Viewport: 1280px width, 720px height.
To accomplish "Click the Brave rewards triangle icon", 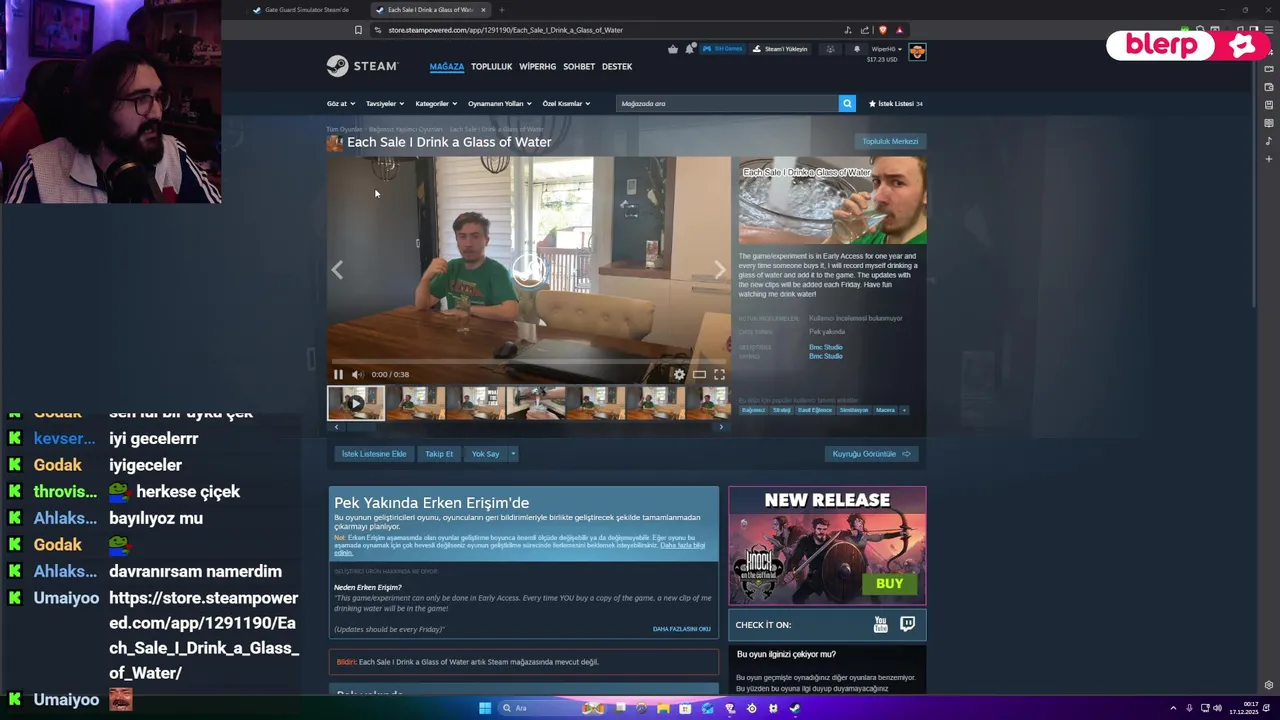I will [899, 30].
